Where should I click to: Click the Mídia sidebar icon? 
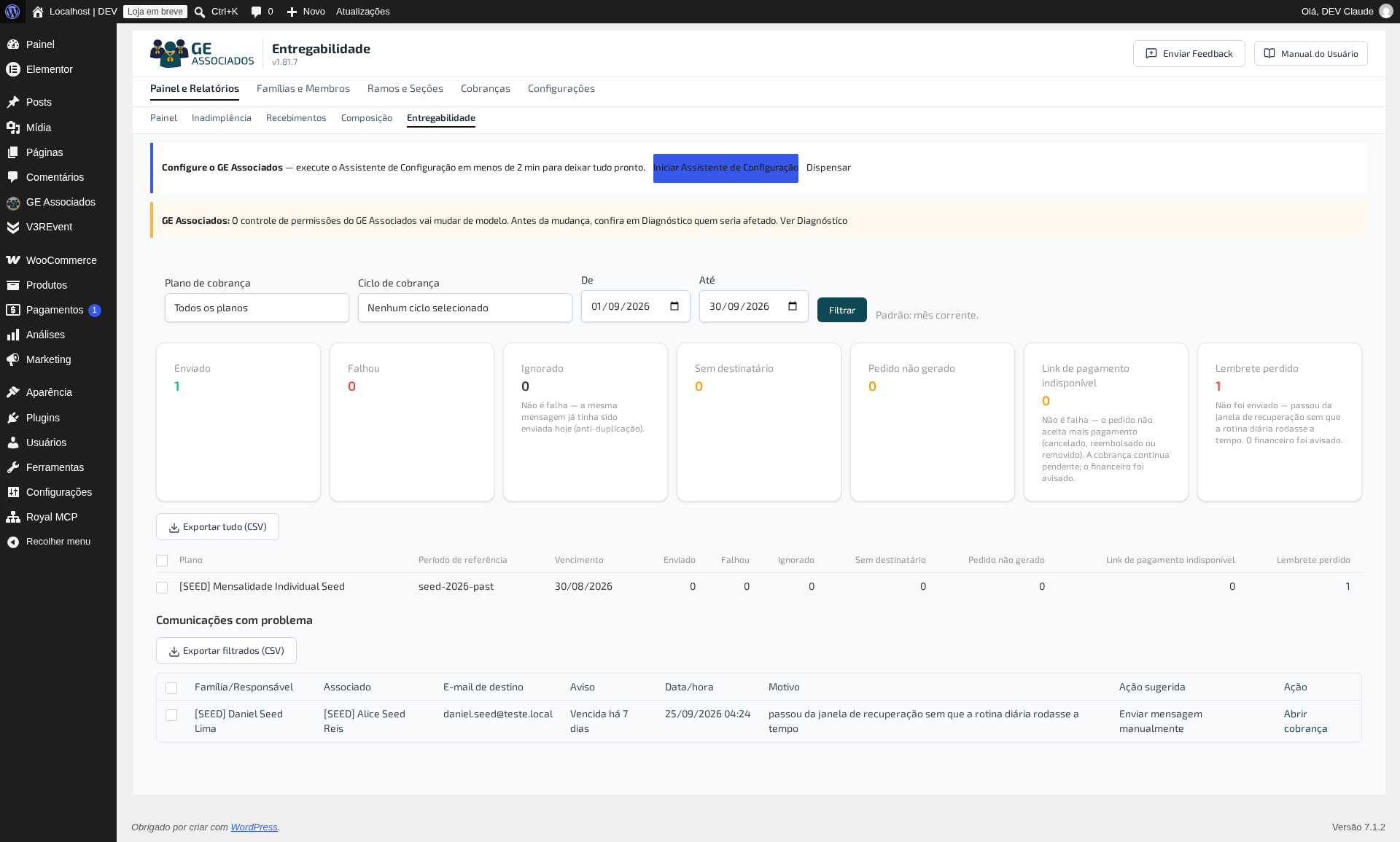tap(13, 128)
